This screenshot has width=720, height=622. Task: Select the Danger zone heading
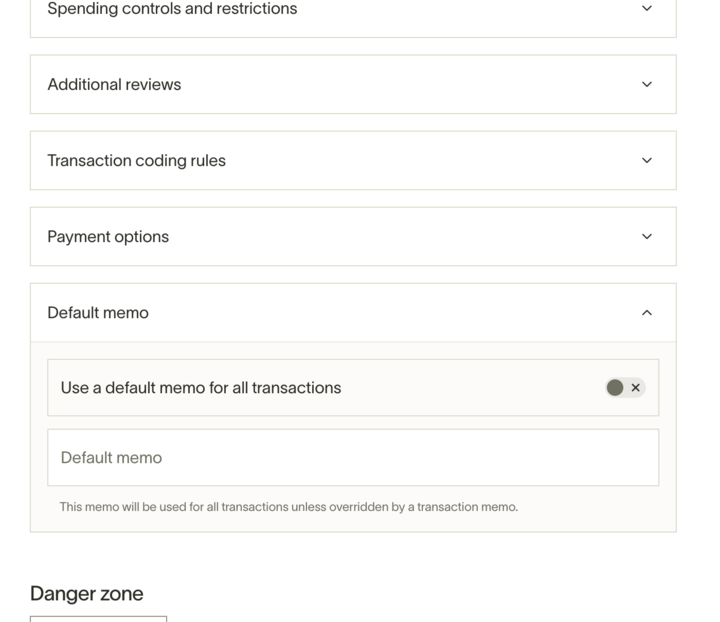click(x=86, y=594)
